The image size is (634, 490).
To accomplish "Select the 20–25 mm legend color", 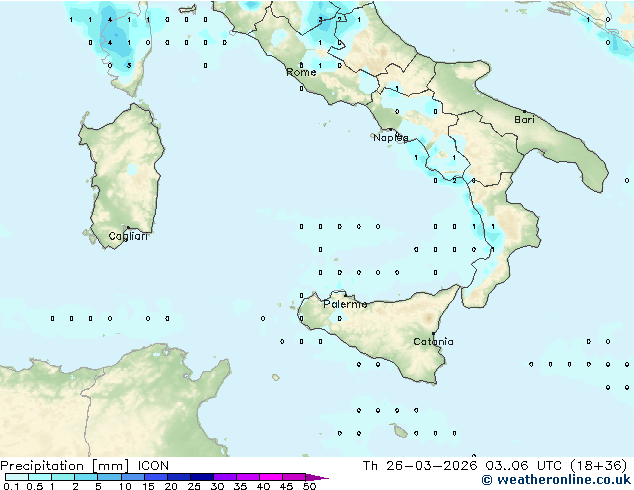I will click(179, 477).
